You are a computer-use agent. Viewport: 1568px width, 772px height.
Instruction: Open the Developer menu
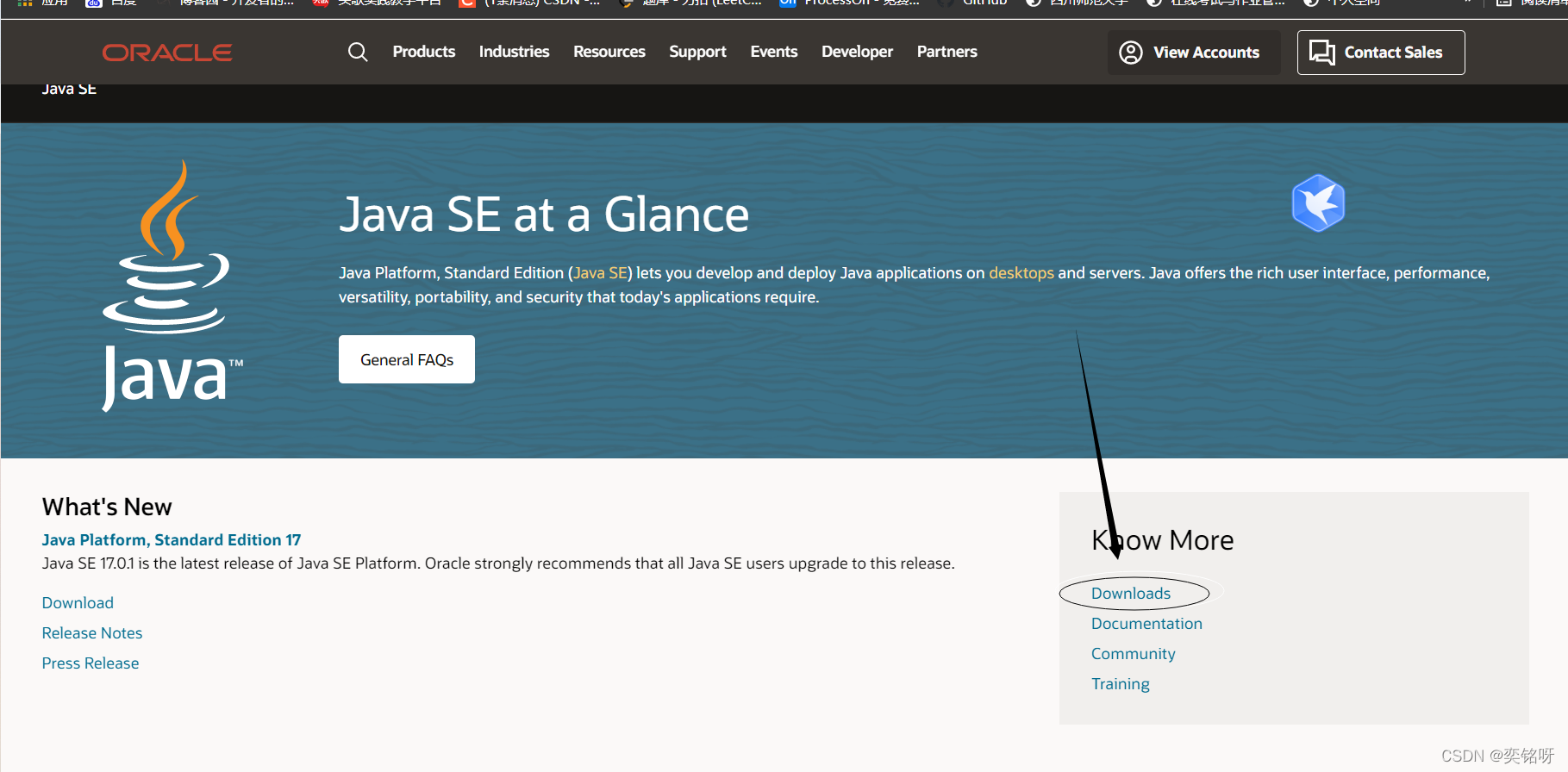click(x=857, y=52)
